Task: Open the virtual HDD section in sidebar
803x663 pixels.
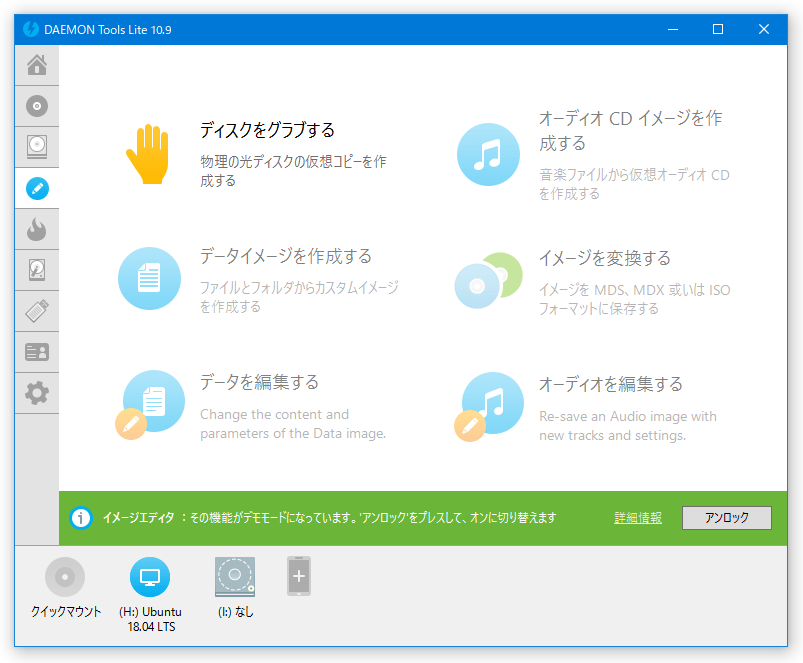Action: pos(37,270)
